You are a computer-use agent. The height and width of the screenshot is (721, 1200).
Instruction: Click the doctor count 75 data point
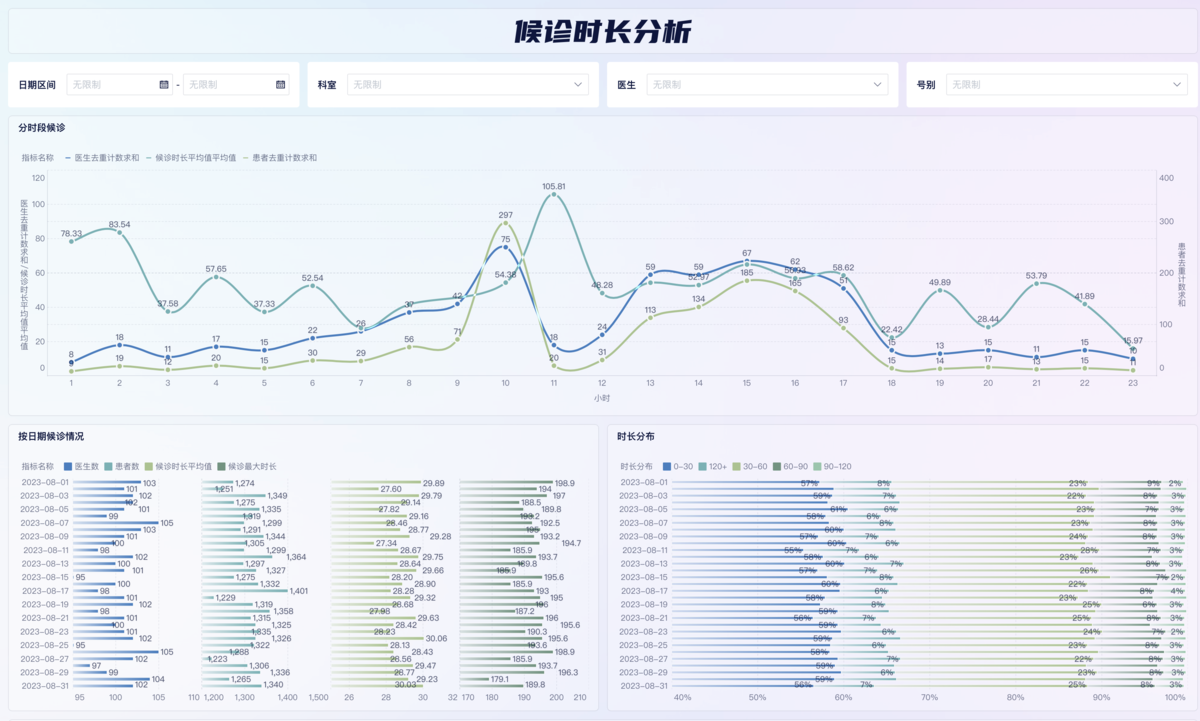505,247
